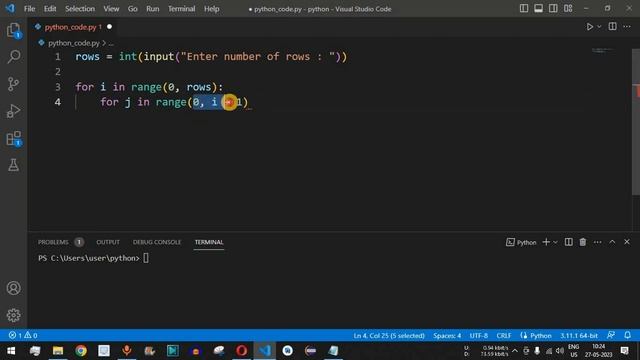Viewport: 640px width, 360px height.
Task: Show hidden system tray icons chevron
Action: click(515, 351)
